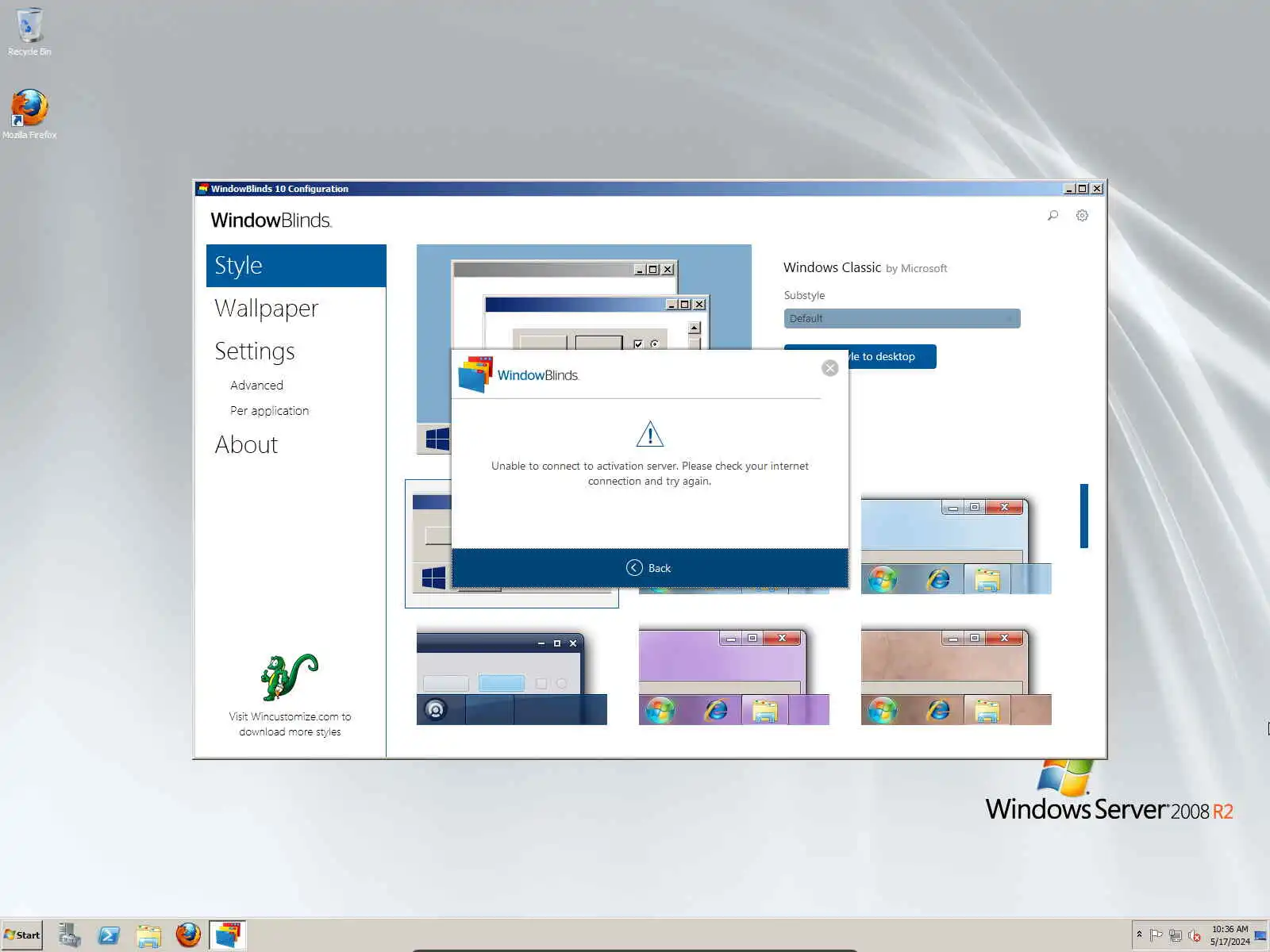The width and height of the screenshot is (1270, 952).
Task: Open Firefox from taskbar
Action: (x=188, y=935)
